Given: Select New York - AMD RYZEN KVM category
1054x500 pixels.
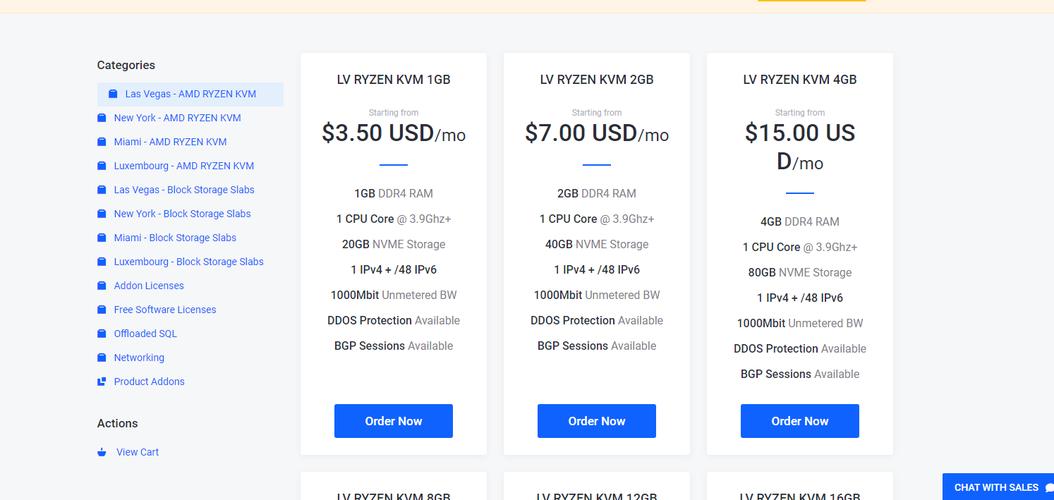Looking at the screenshot, I should click(177, 118).
